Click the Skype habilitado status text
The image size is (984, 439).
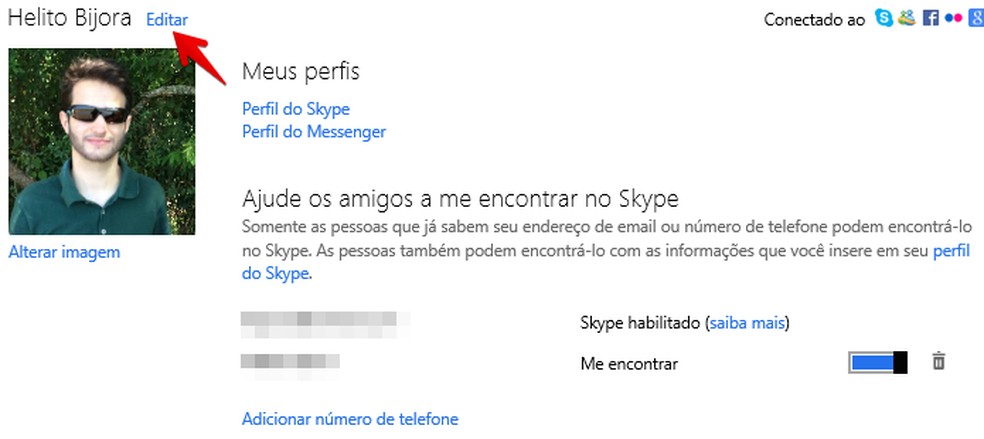click(x=640, y=323)
